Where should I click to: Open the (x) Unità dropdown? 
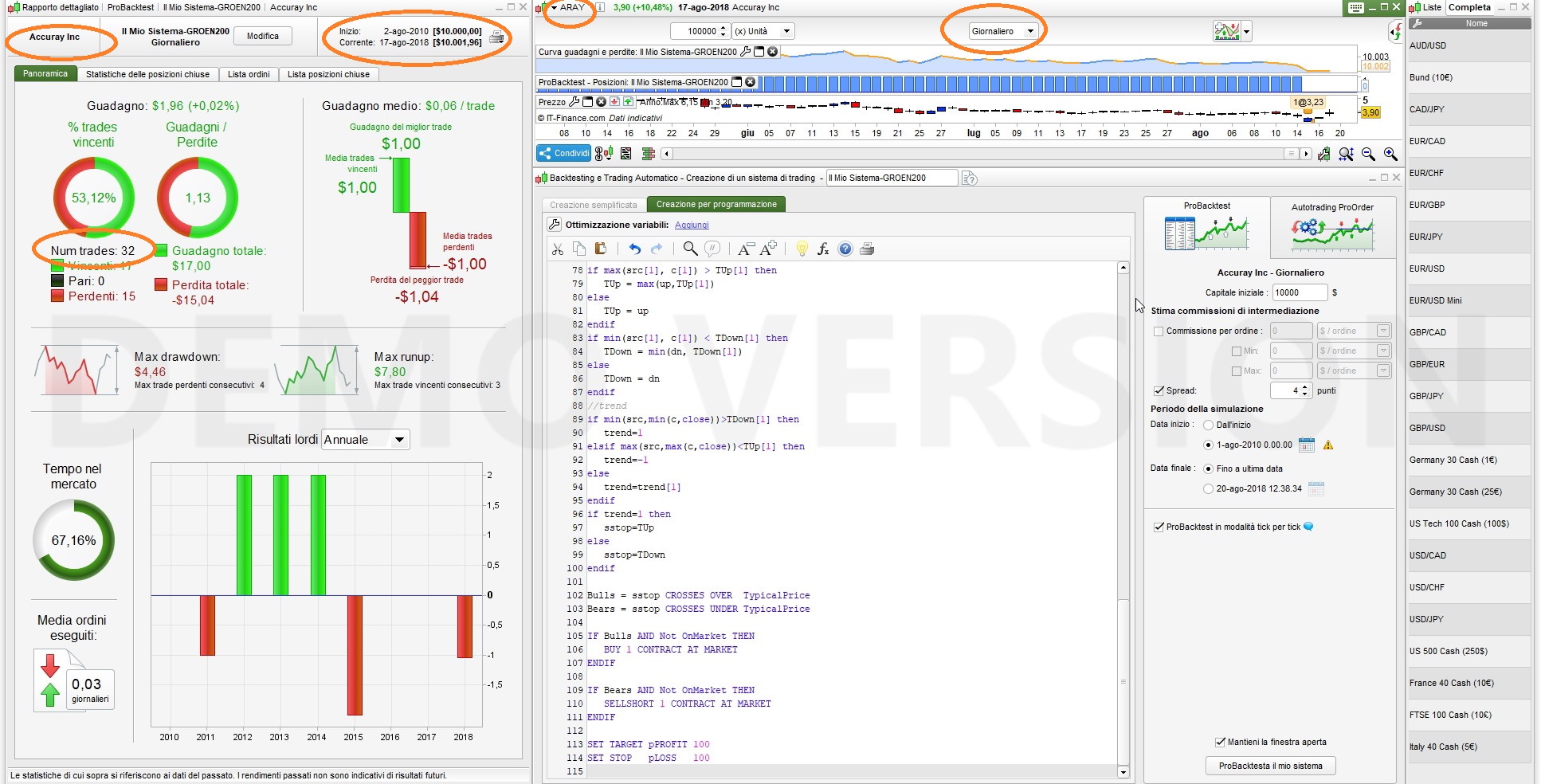[x=762, y=31]
